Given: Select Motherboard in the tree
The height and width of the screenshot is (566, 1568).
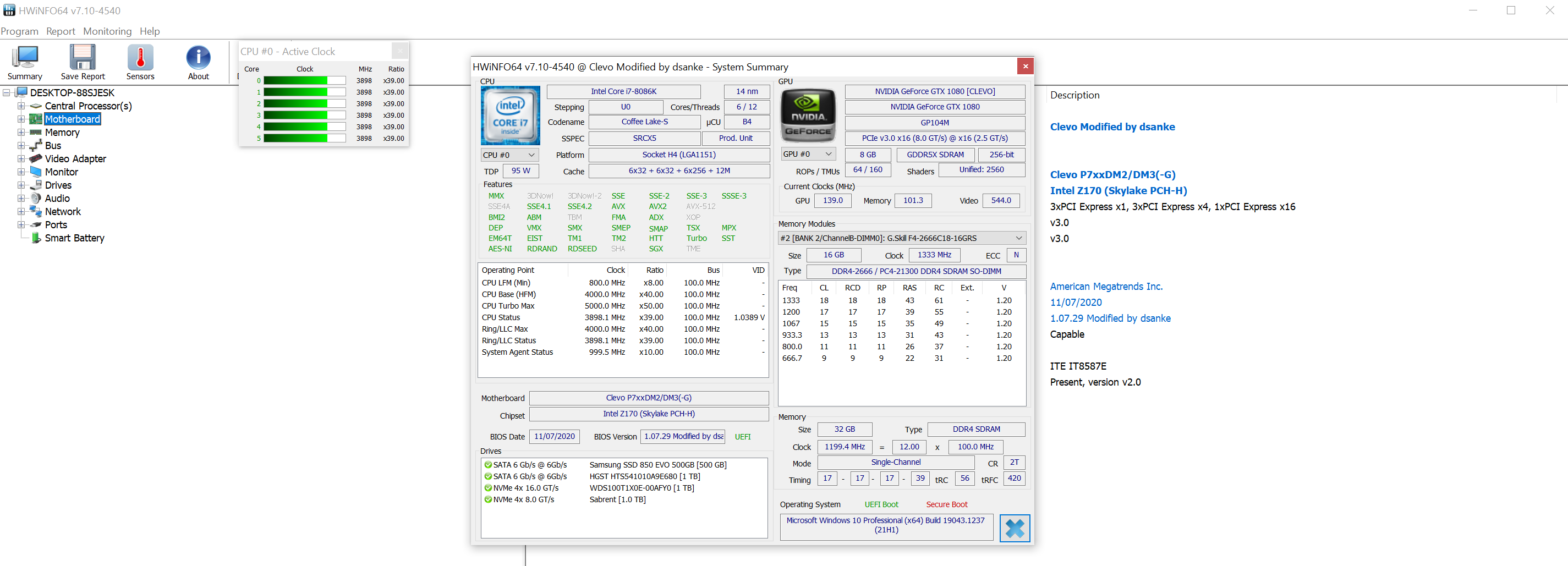Looking at the screenshot, I should [x=73, y=119].
